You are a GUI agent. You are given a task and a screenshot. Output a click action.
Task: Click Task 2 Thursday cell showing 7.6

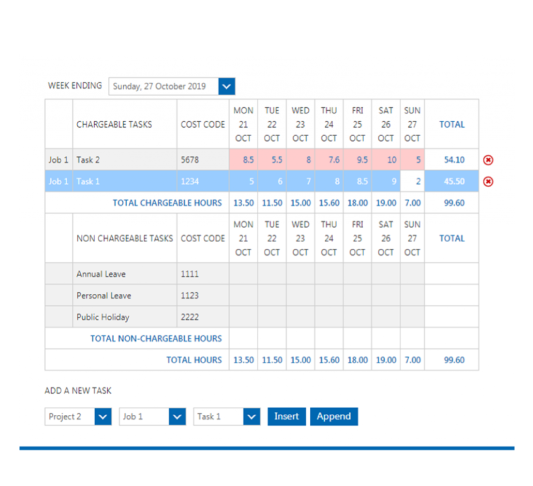[329, 159]
